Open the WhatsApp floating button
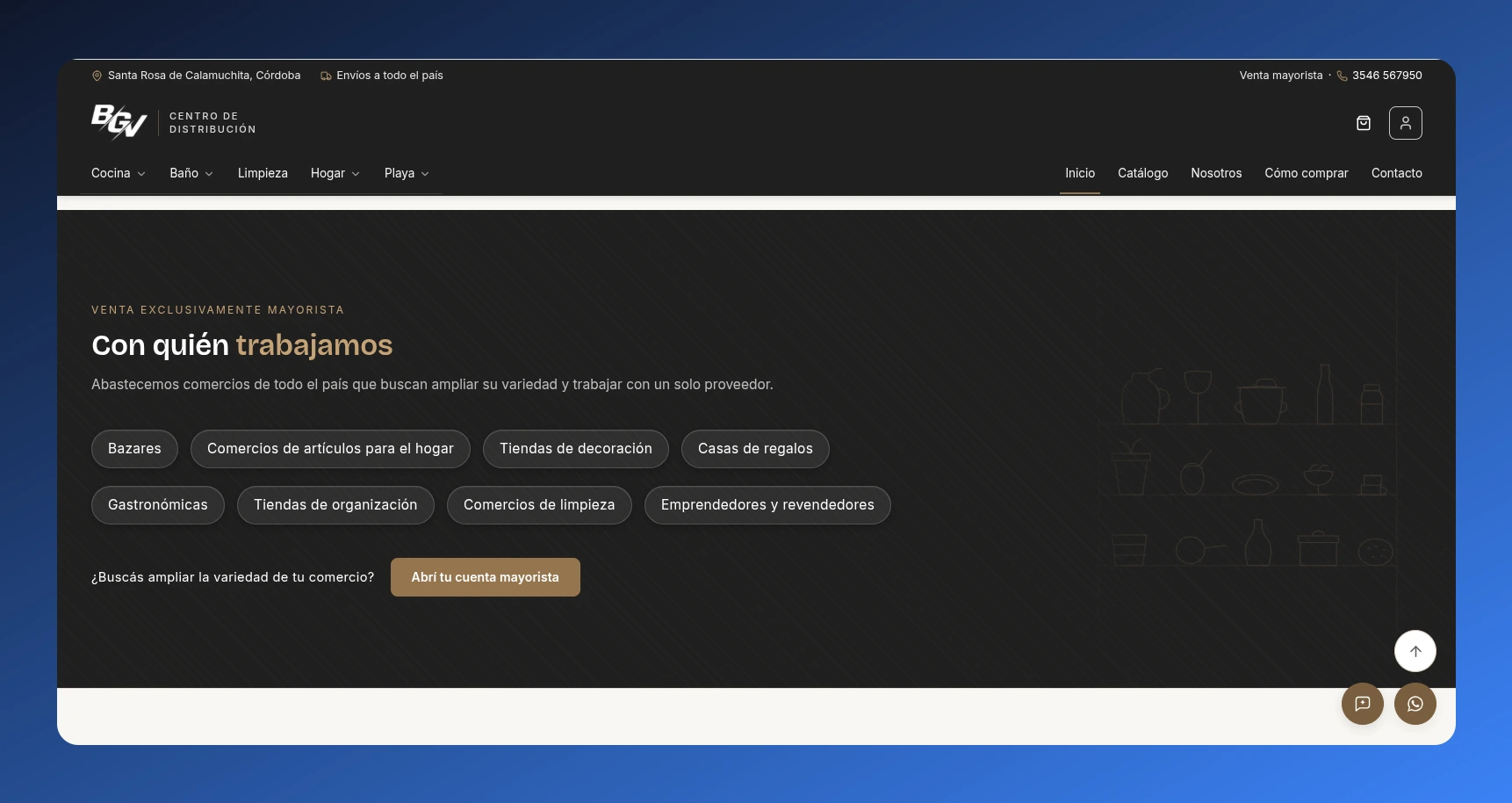Screen dimensions: 1512x803 [x=1415, y=704]
